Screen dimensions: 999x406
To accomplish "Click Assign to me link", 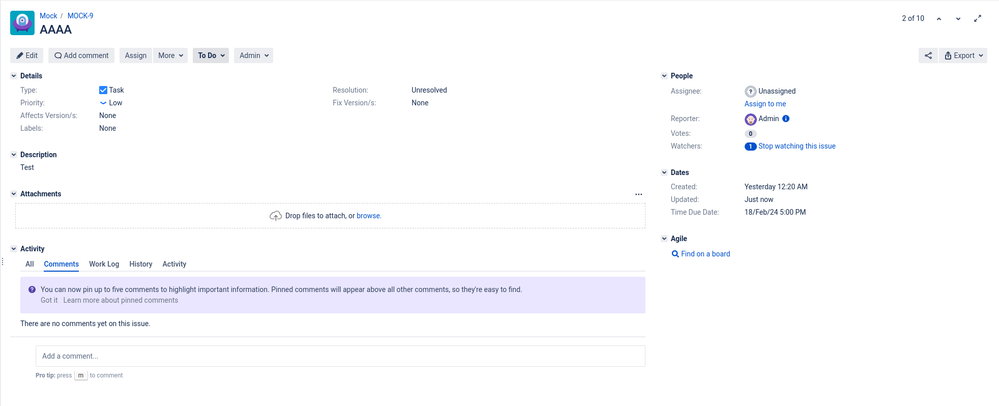I will pos(765,104).
